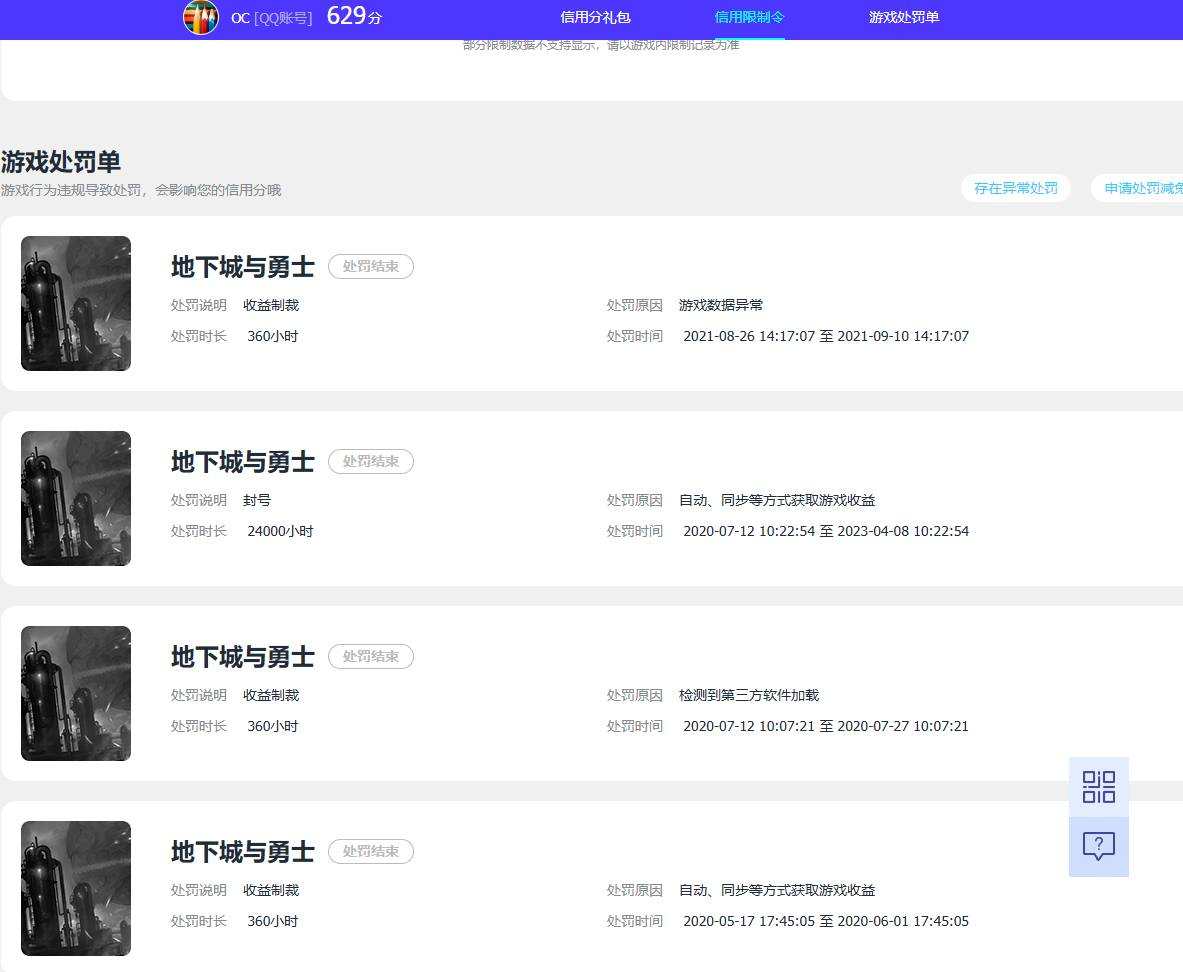1183x972 pixels.
Task: Select the 游戏数据异常 reason text
Action: pos(721,305)
